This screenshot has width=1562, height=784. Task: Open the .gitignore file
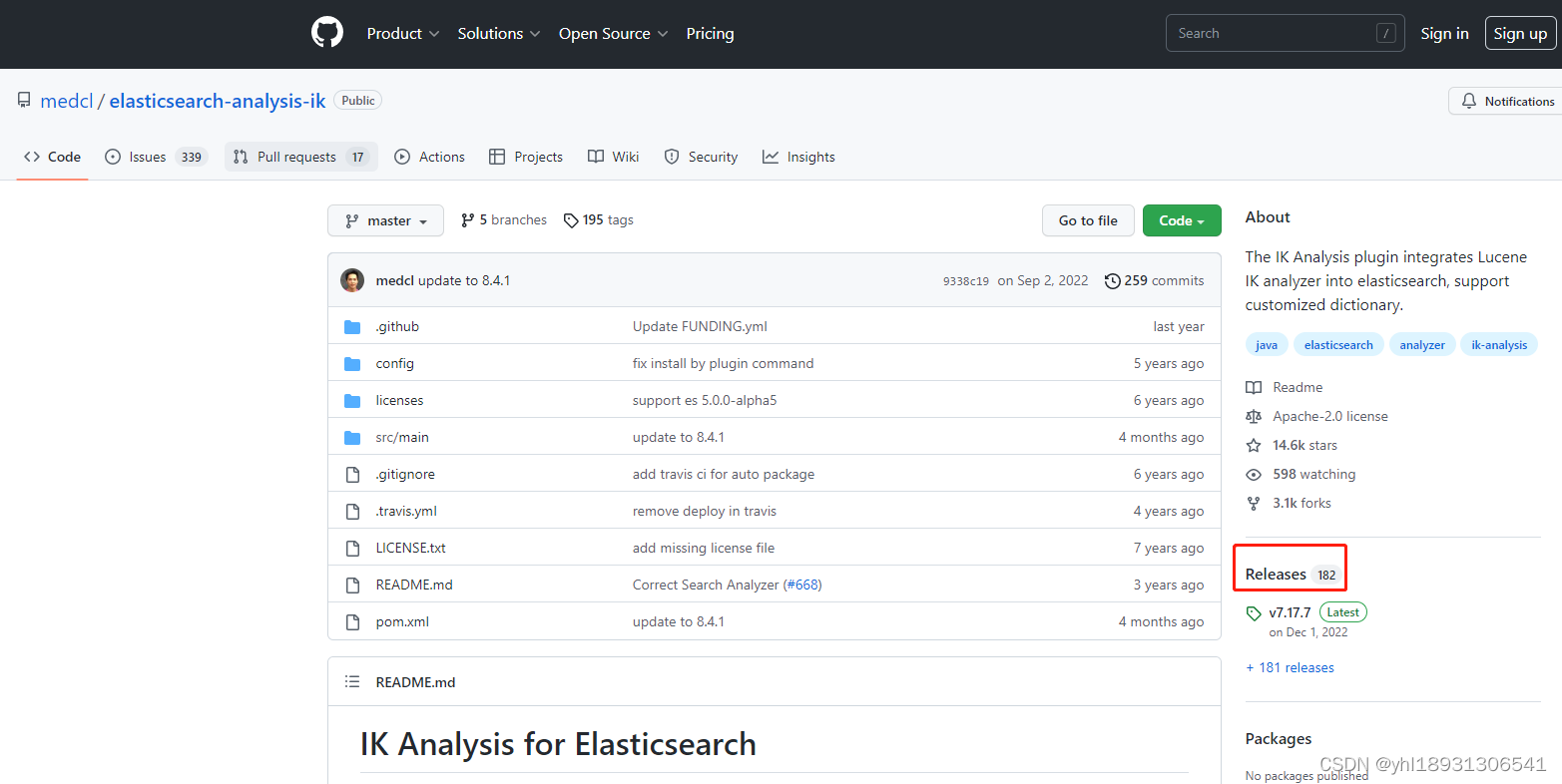point(405,474)
